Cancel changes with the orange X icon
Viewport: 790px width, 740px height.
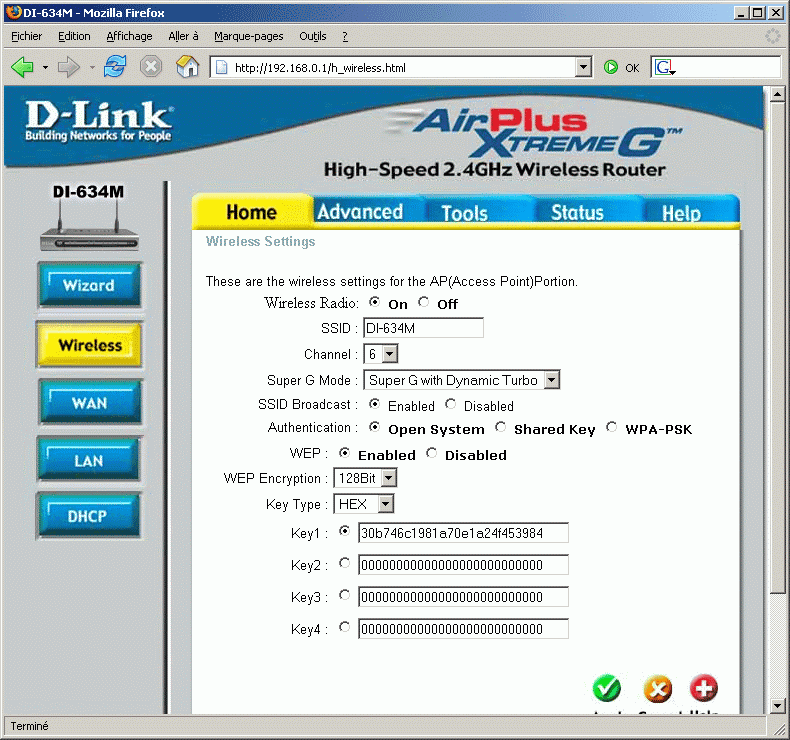657,689
